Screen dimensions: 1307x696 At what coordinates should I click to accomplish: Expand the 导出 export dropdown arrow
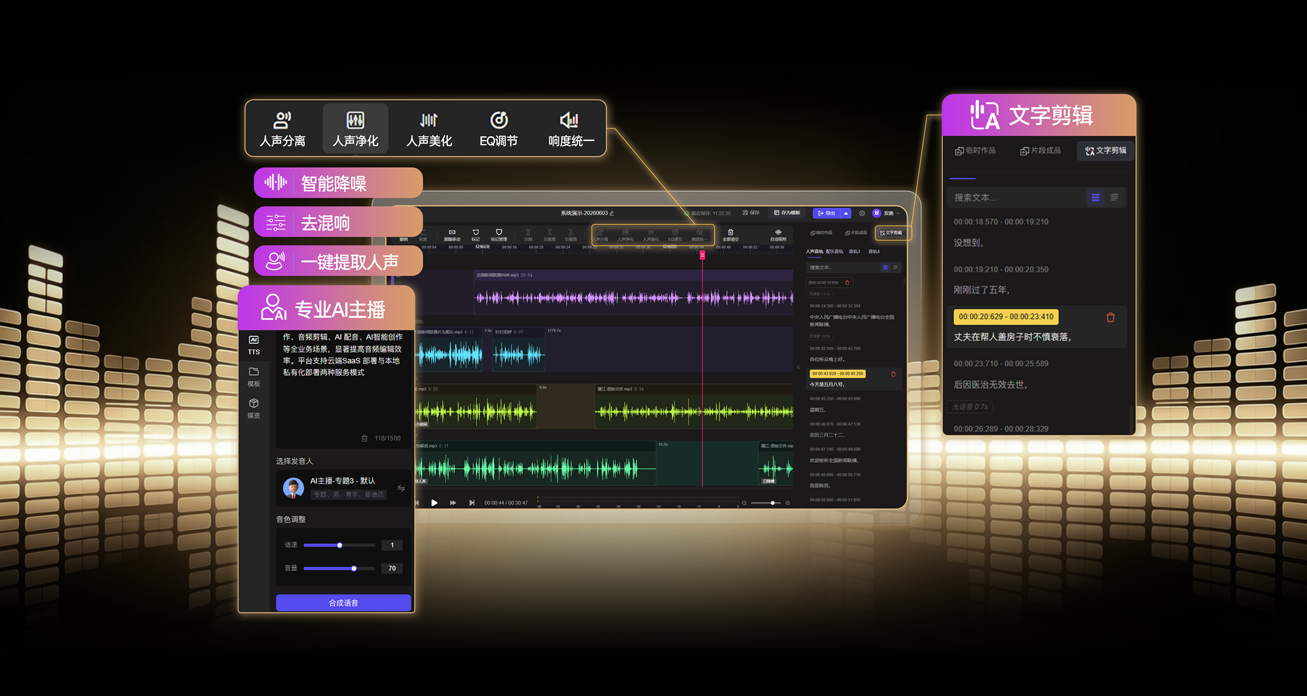pos(846,213)
